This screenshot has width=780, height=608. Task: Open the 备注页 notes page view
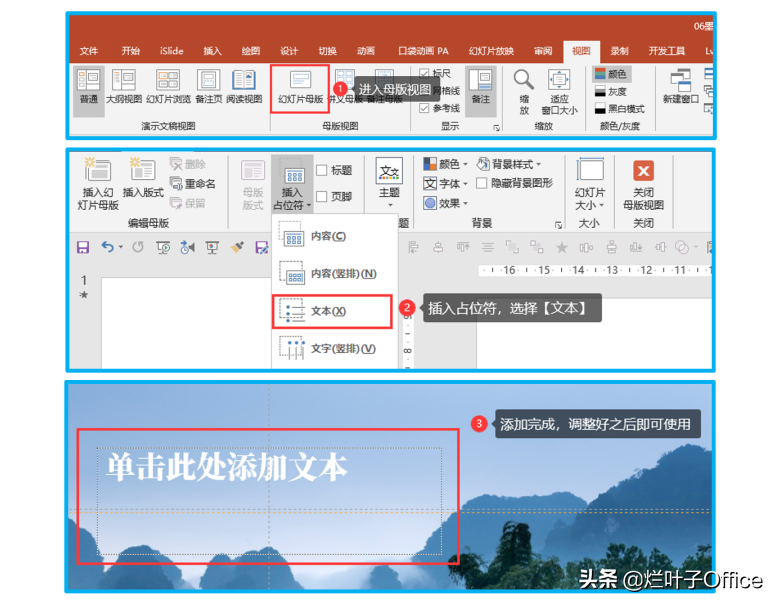pos(208,87)
